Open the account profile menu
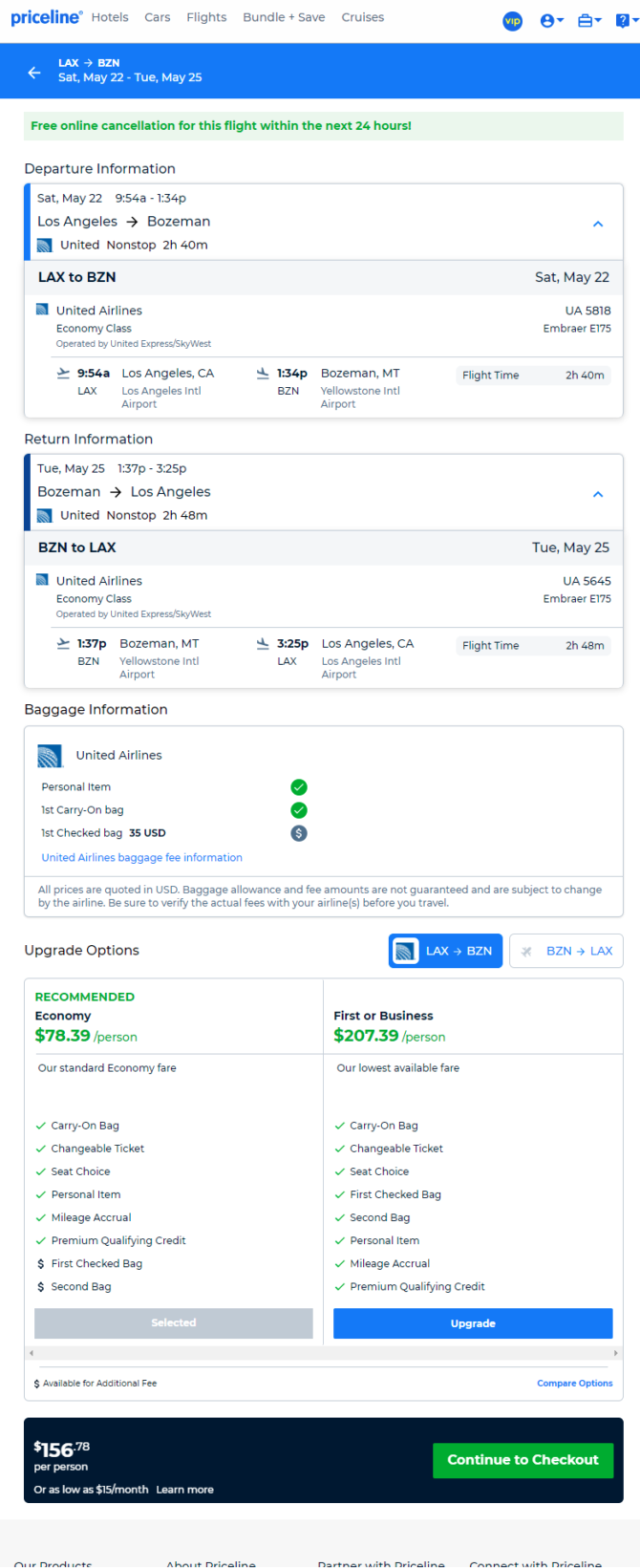 coord(551,20)
